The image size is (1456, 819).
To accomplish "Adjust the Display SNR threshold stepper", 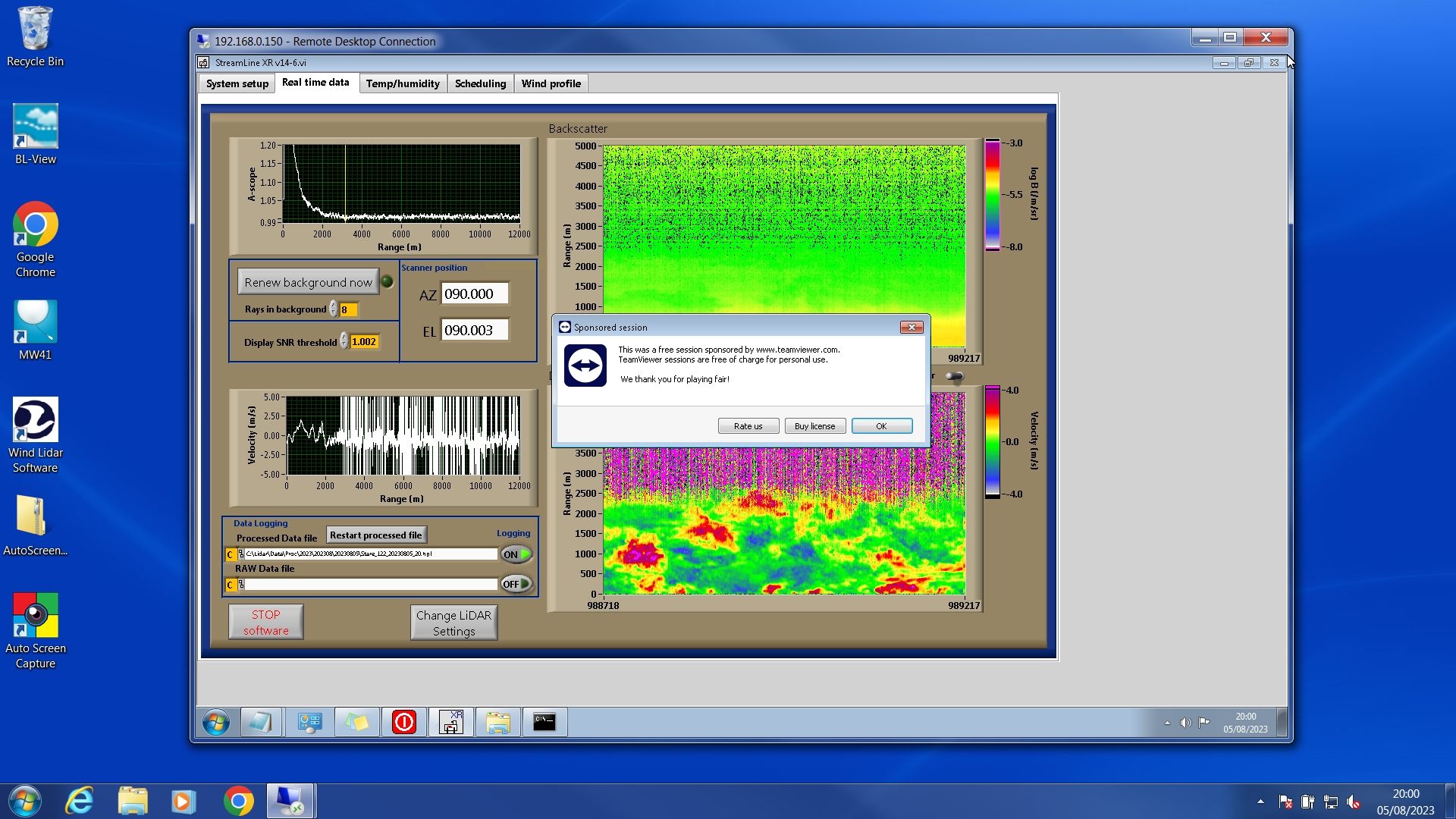I will point(344,342).
